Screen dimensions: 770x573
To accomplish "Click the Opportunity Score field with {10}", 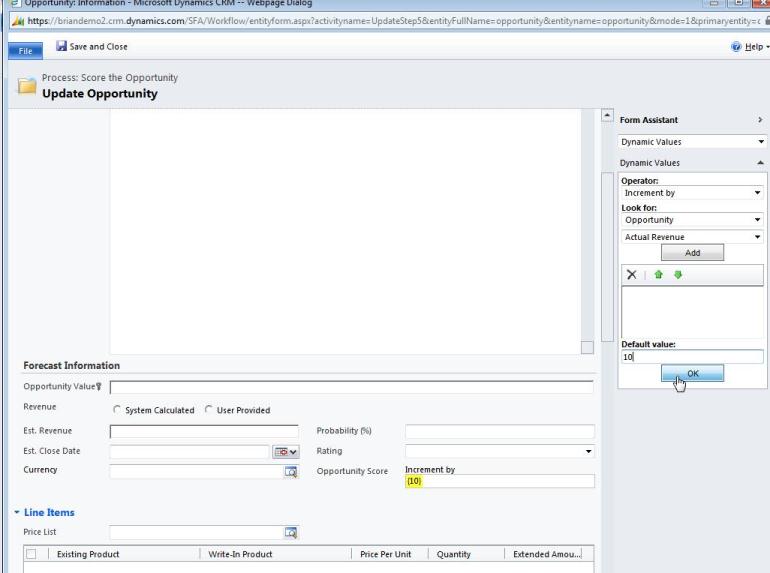I will click(500, 481).
